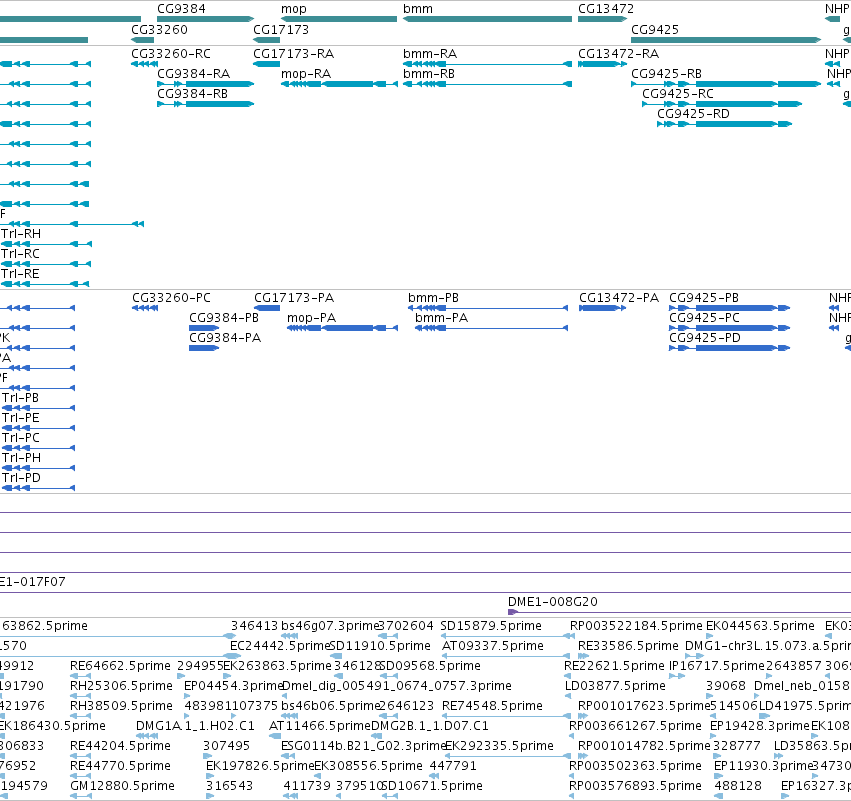
Task: Click EST RE44770.5prime
Action: (x=120, y=766)
